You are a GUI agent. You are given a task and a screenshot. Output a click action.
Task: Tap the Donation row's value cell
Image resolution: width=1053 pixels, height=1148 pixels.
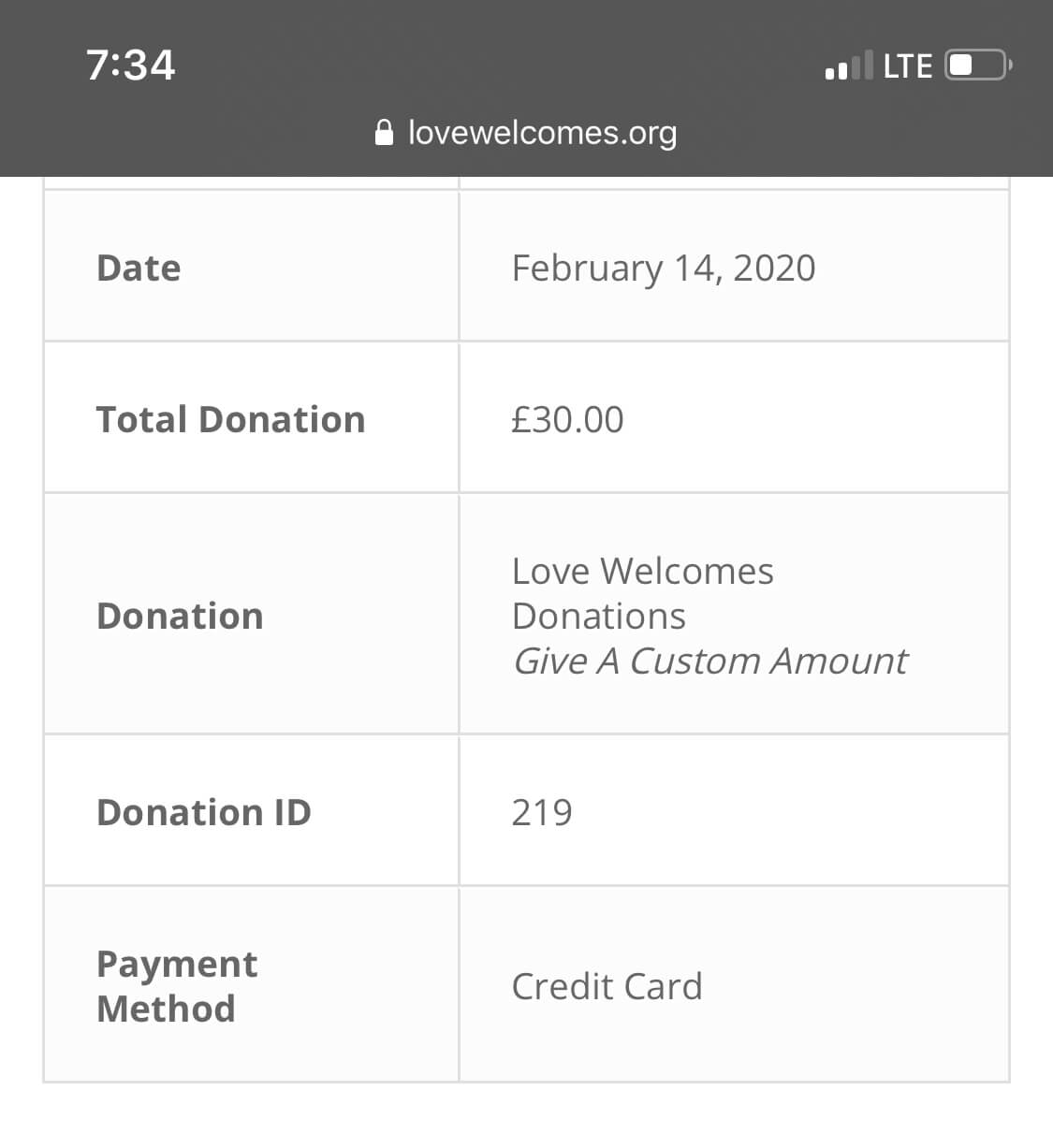click(735, 614)
